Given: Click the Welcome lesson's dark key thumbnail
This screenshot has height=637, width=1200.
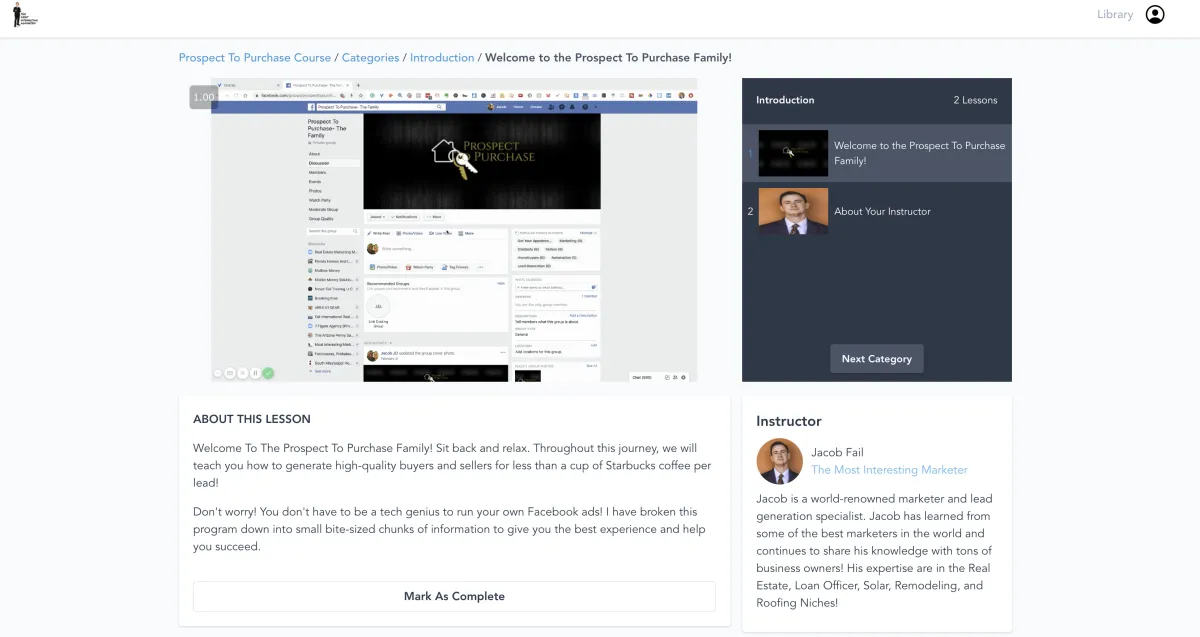Looking at the screenshot, I should 793,153.
